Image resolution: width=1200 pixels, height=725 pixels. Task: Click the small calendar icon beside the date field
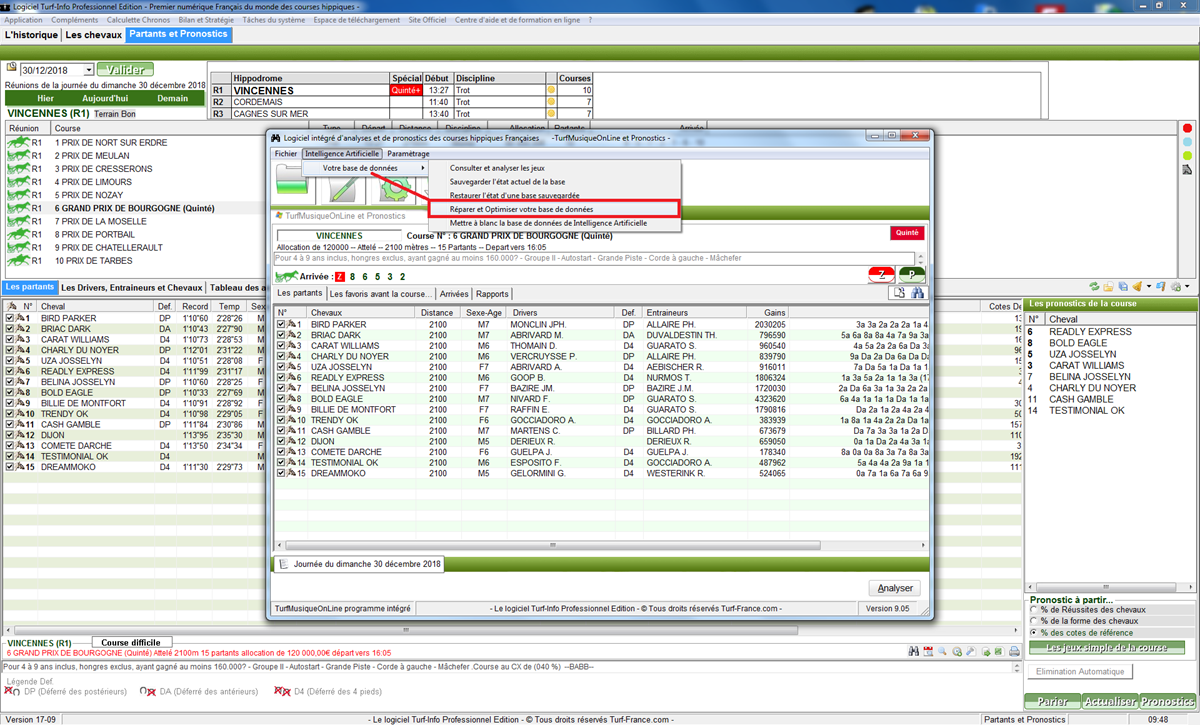(12, 68)
